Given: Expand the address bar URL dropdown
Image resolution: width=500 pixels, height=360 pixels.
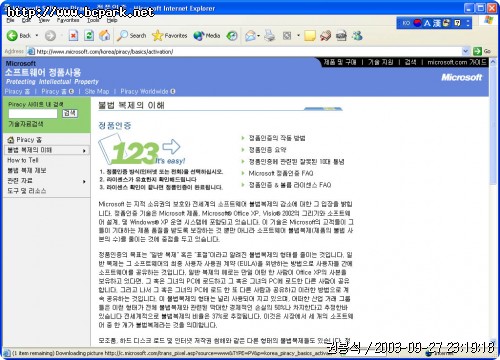Looking at the screenshot, I should (466, 51).
